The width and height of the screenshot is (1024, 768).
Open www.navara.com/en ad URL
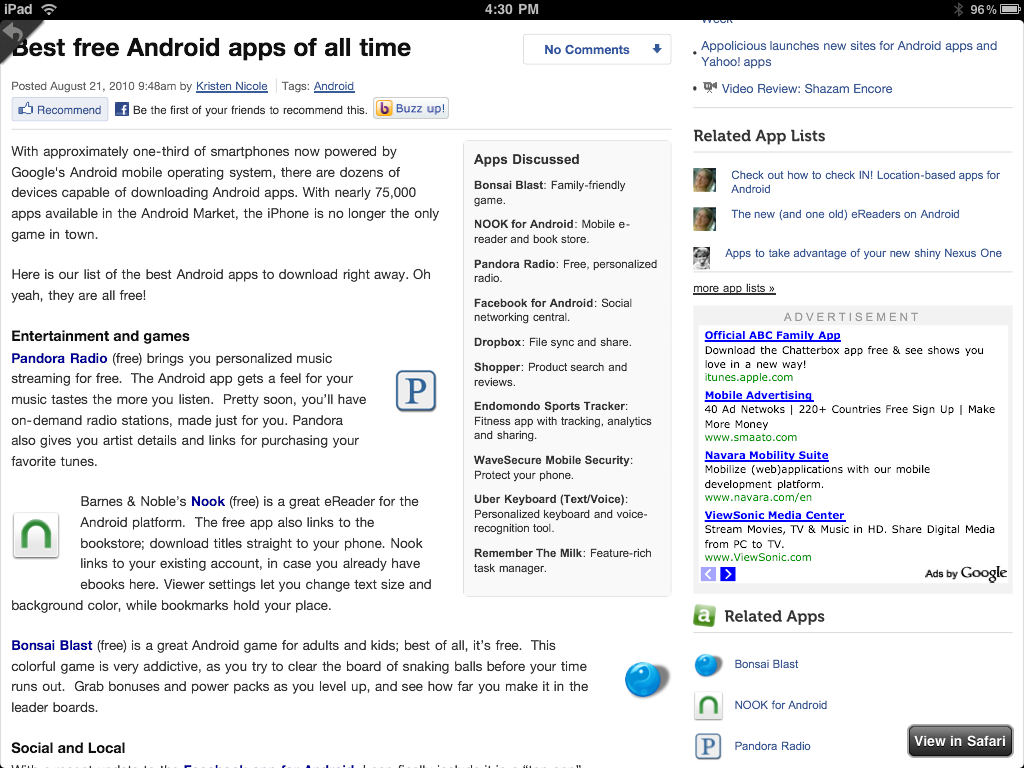[x=758, y=498]
